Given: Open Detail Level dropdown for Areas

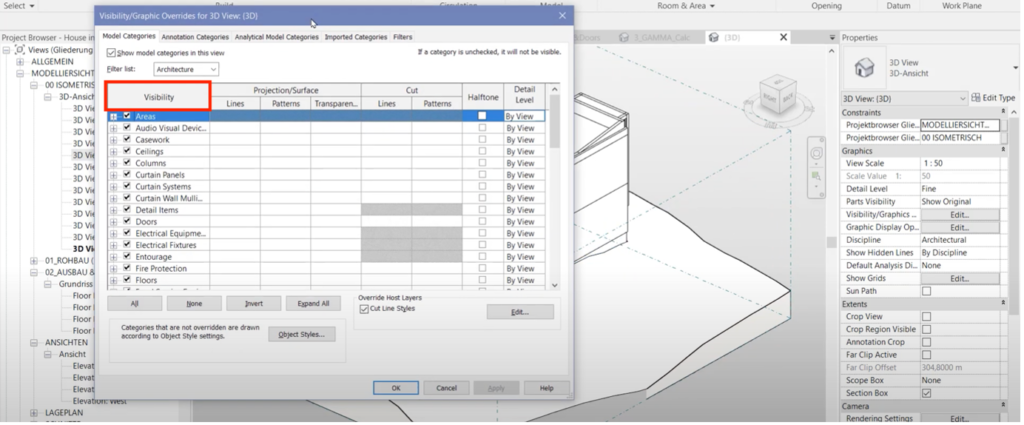Looking at the screenshot, I should click(x=524, y=116).
